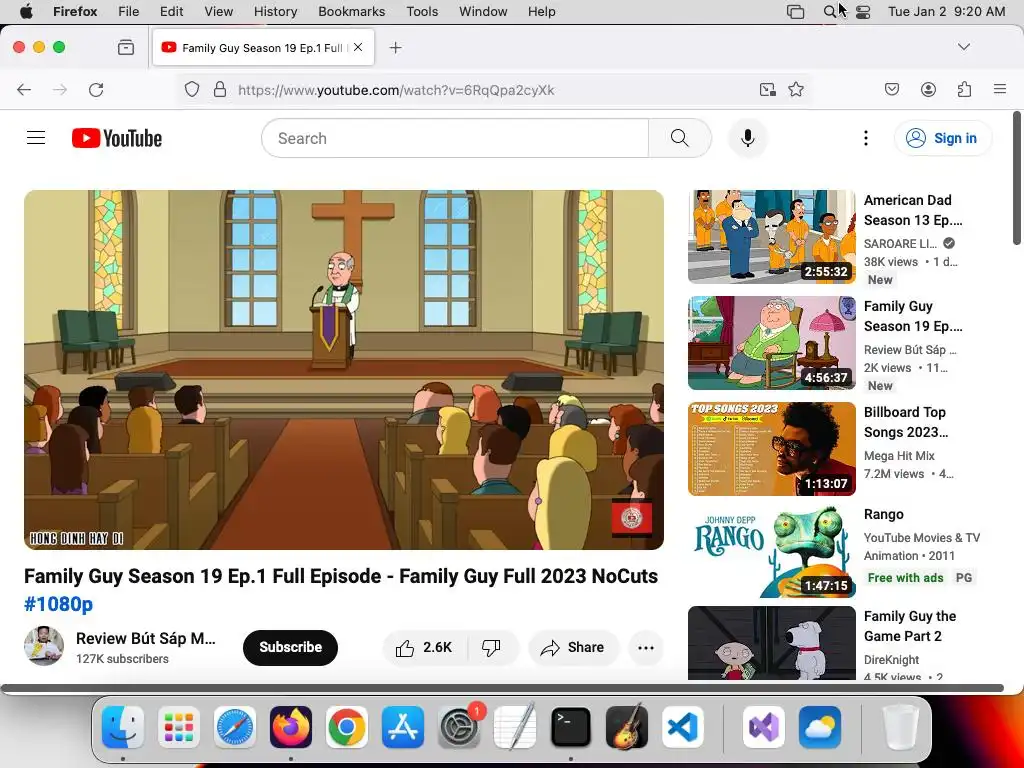
Task: Click the video player to pause
Action: (x=344, y=370)
